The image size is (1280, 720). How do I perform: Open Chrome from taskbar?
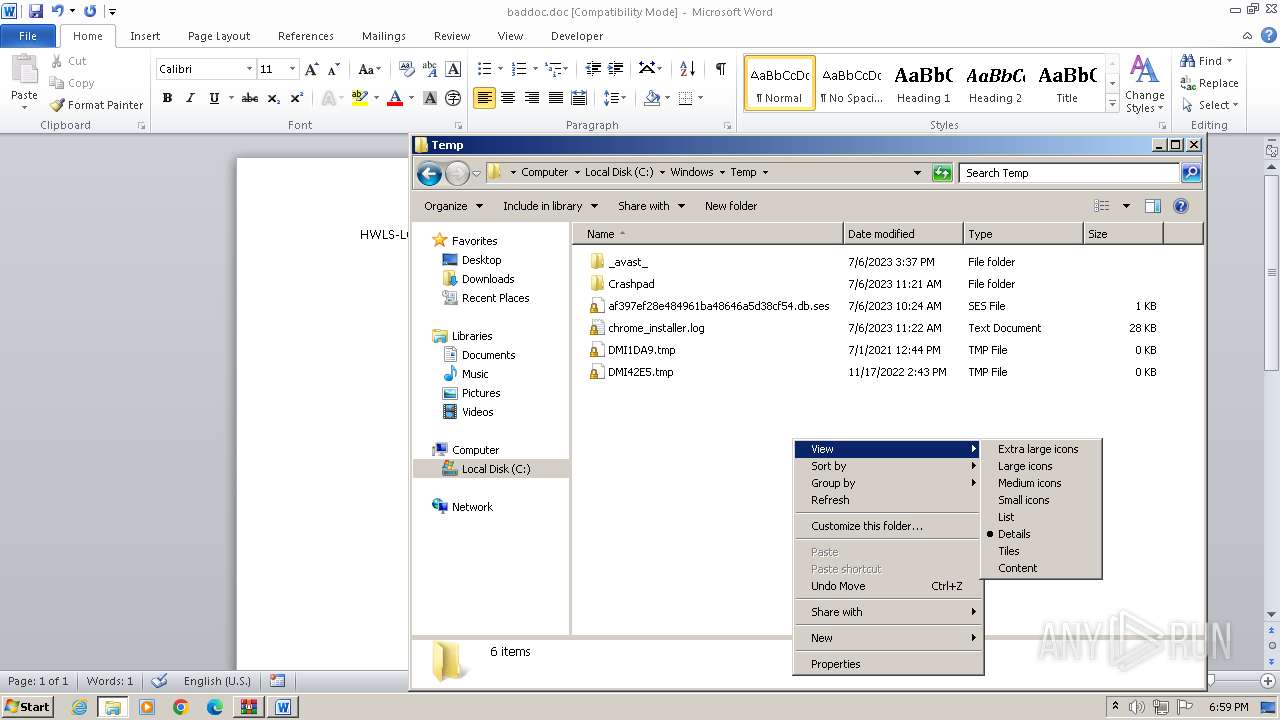(181, 707)
